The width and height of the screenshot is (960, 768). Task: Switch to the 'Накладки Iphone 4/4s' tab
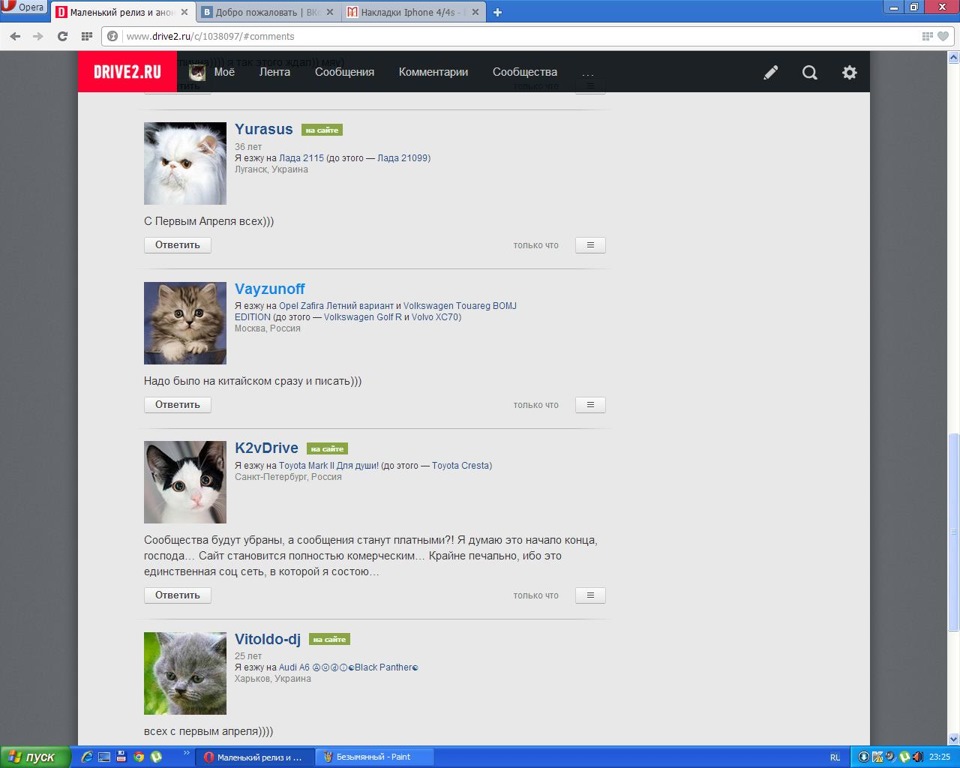tap(413, 12)
